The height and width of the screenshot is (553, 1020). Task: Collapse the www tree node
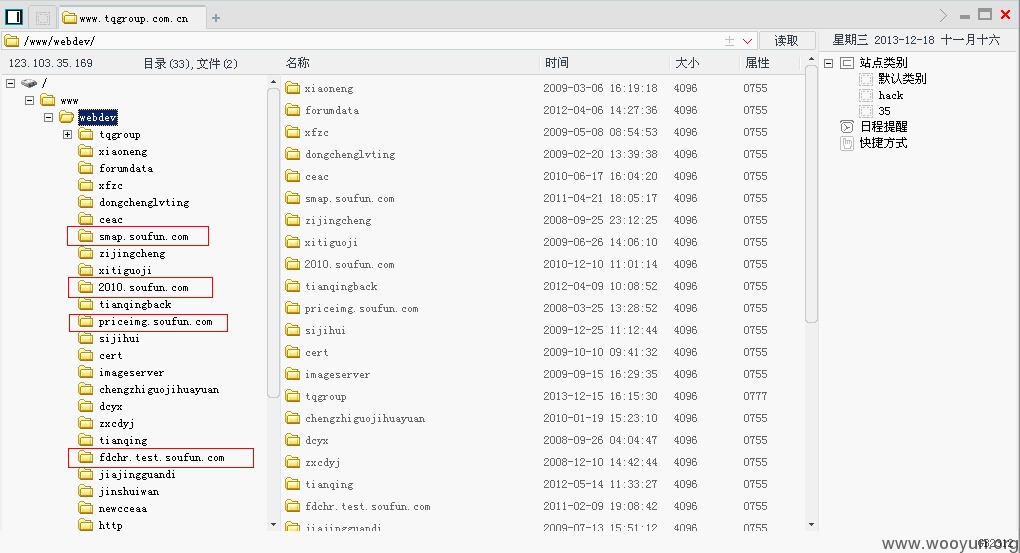[29, 100]
